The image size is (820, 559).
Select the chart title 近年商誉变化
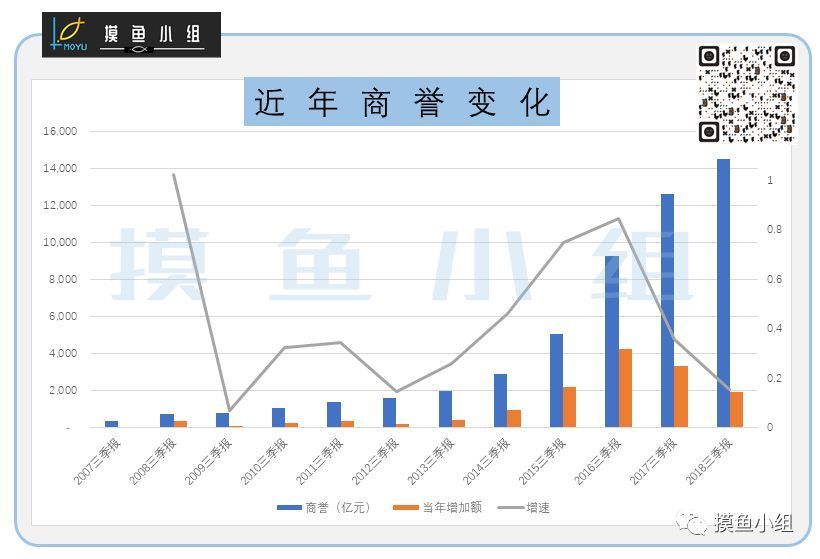pyautogui.click(x=402, y=103)
